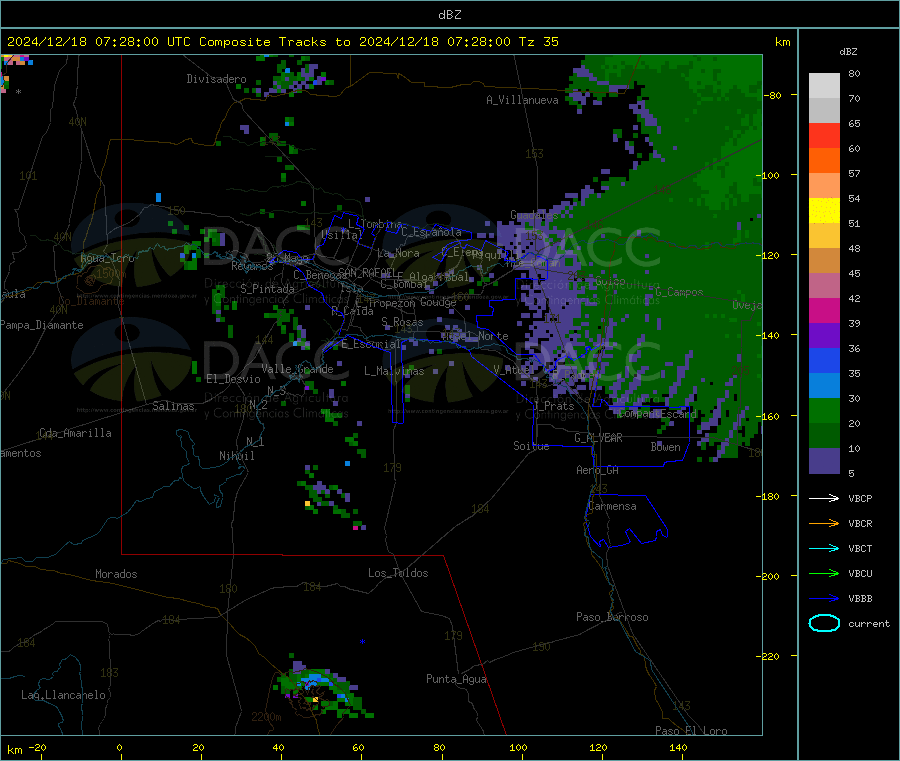
Task: Click the 'current' legend text
Action: pyautogui.click(x=869, y=623)
